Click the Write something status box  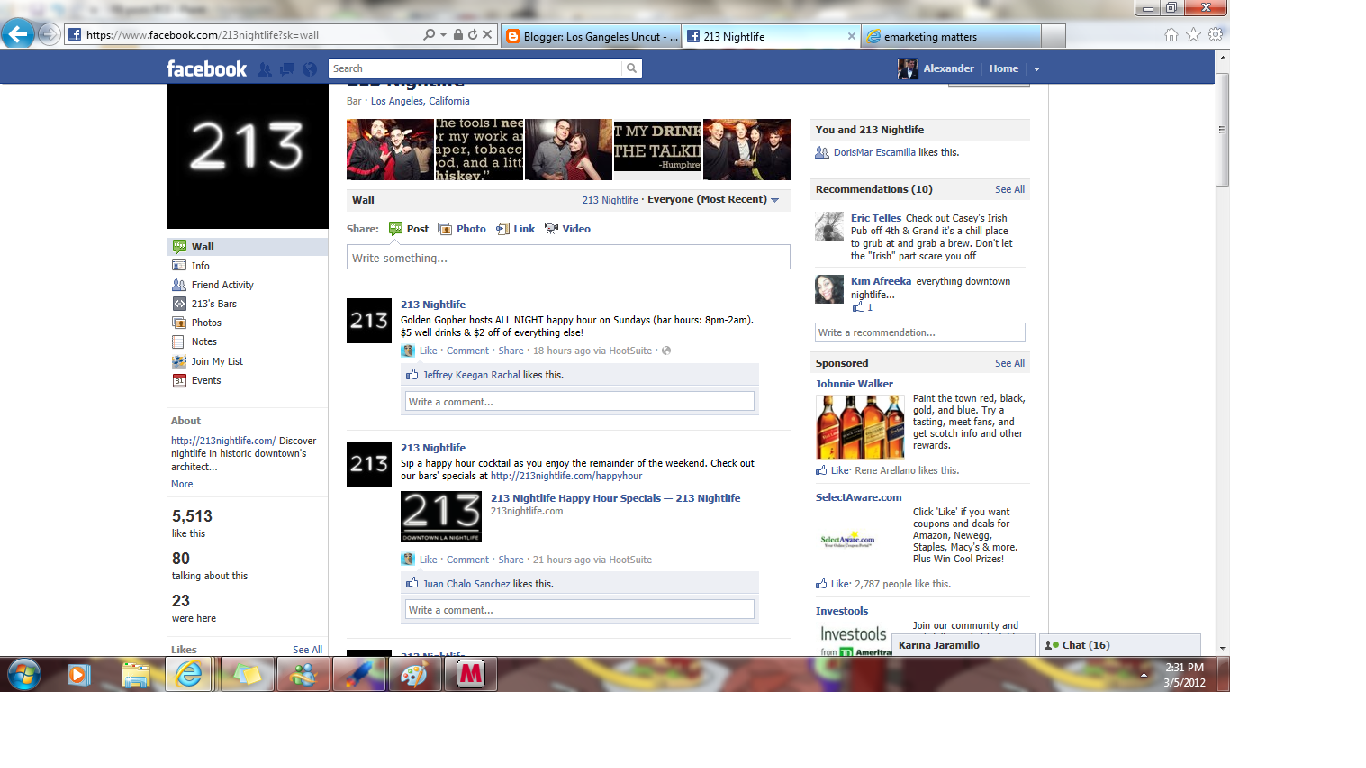(569, 258)
